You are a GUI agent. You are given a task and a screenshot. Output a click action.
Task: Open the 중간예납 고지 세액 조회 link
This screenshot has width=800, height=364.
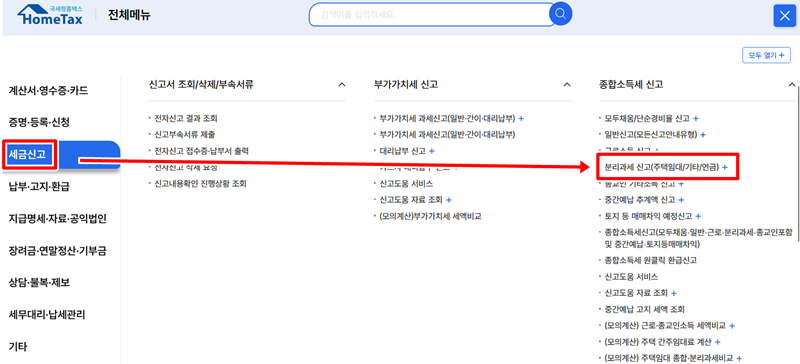click(x=644, y=309)
